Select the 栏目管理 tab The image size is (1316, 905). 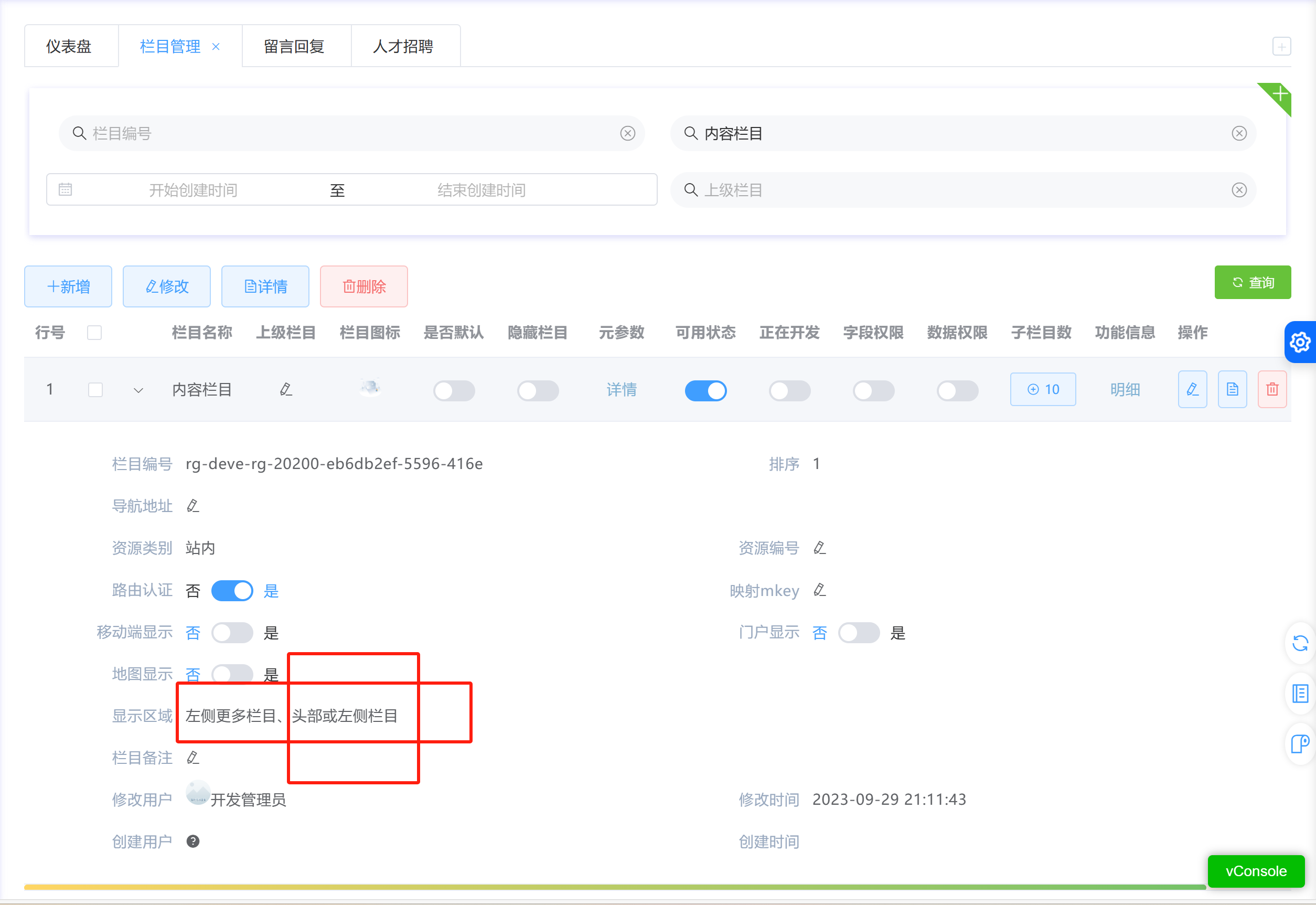pos(170,46)
